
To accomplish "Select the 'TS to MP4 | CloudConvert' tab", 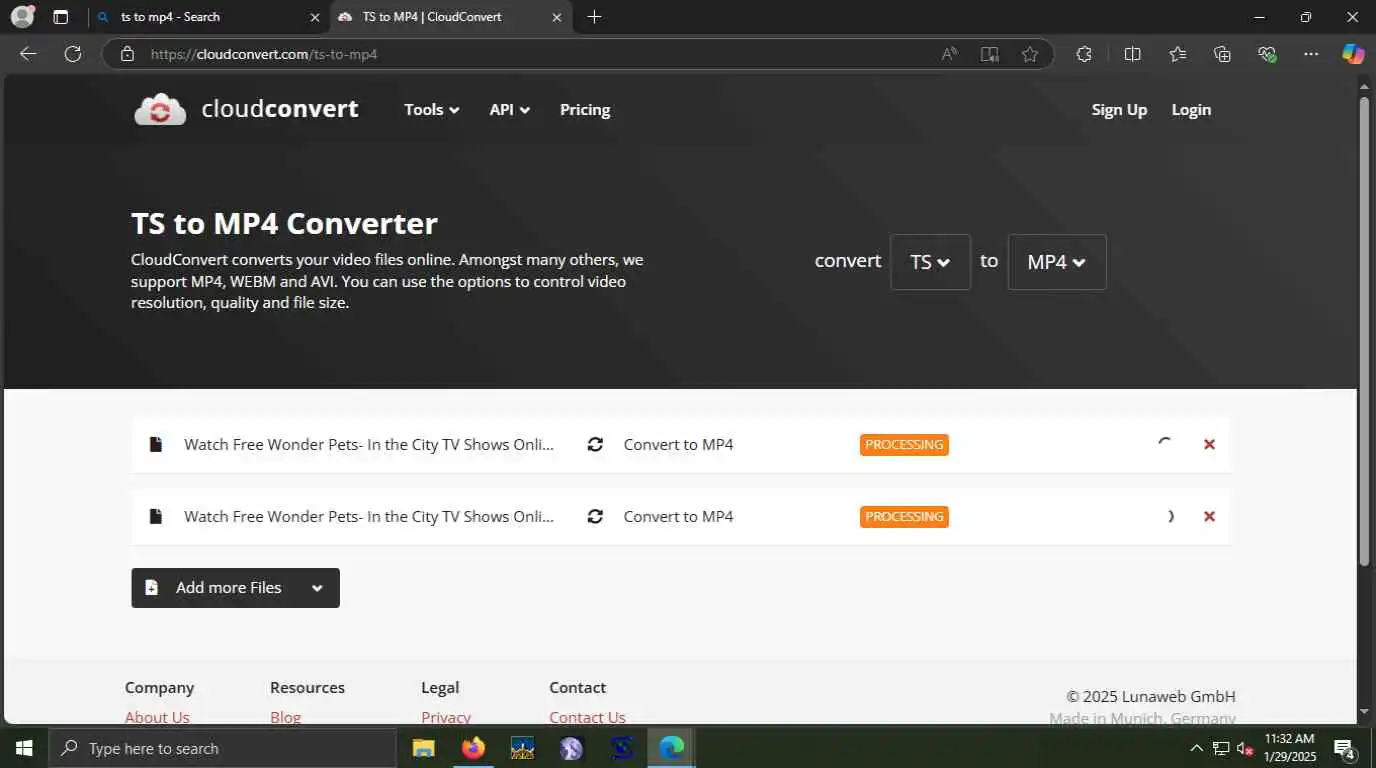I will [x=450, y=17].
